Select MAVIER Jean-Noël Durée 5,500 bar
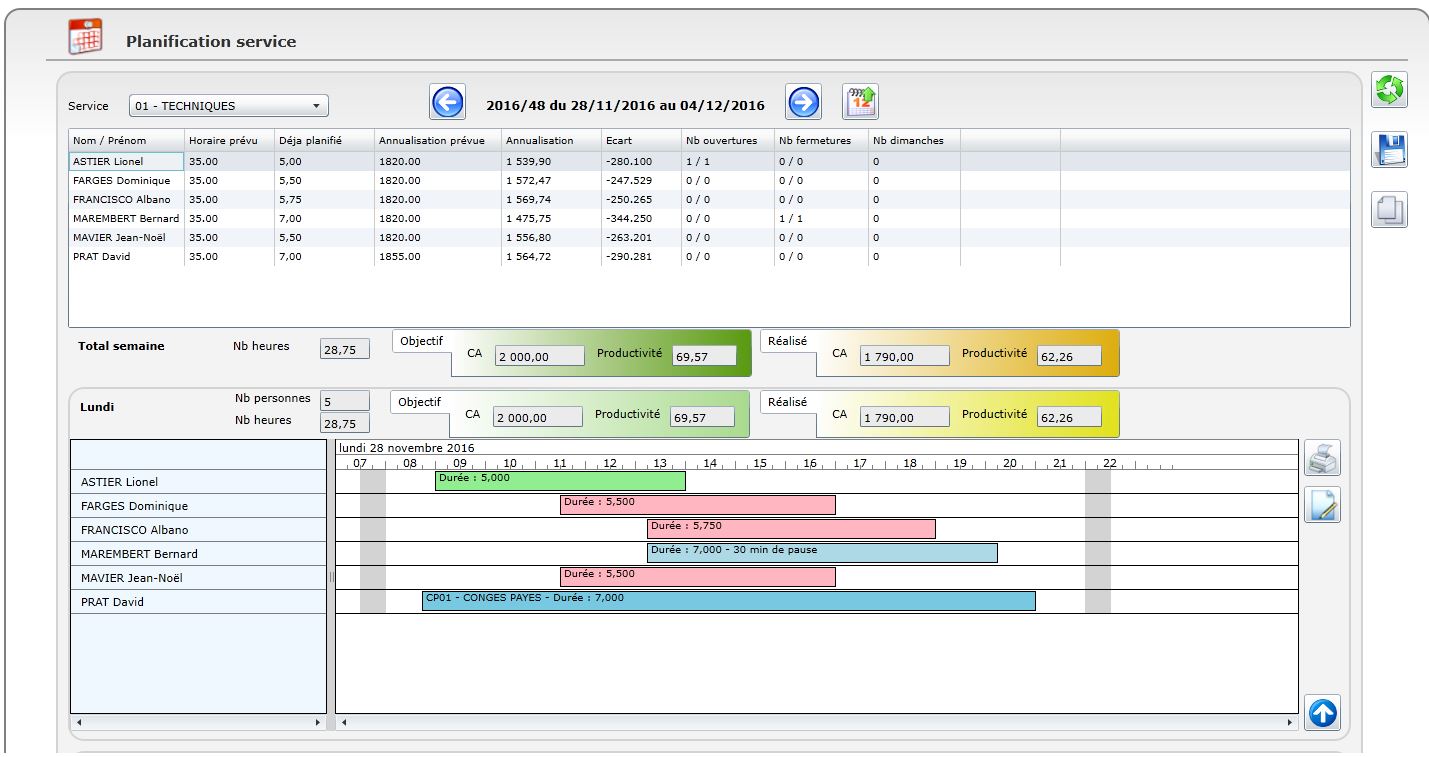1429x757 pixels. click(x=698, y=577)
